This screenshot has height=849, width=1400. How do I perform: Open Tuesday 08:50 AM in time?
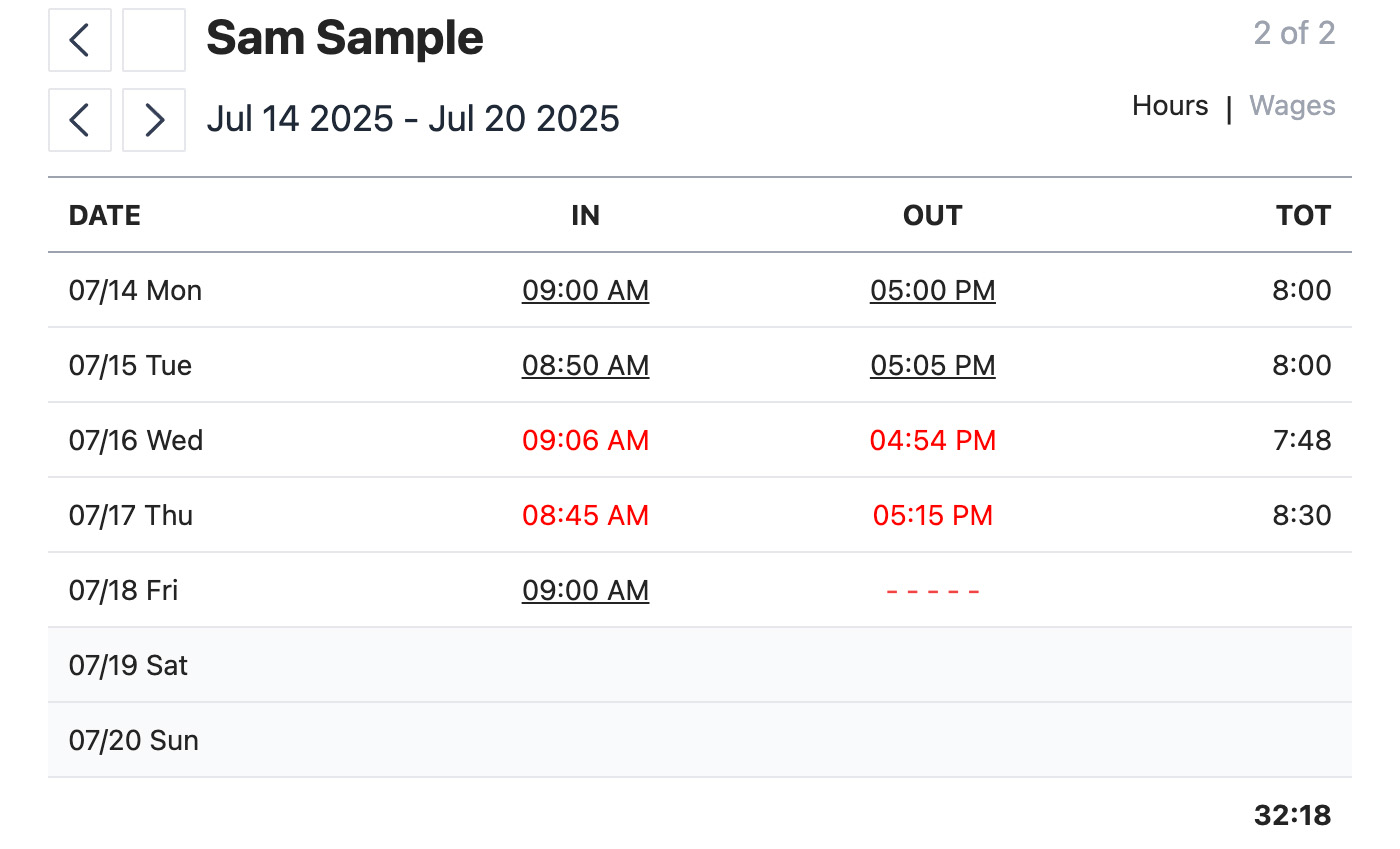(x=585, y=366)
